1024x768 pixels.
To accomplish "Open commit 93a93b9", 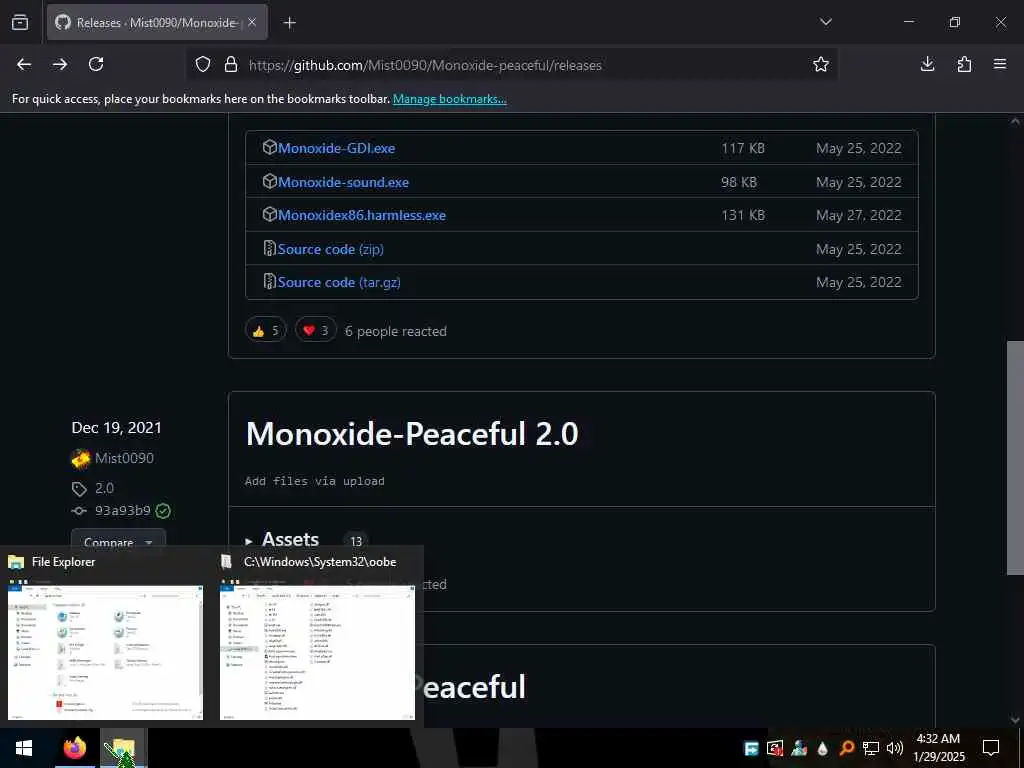I will tap(123, 511).
